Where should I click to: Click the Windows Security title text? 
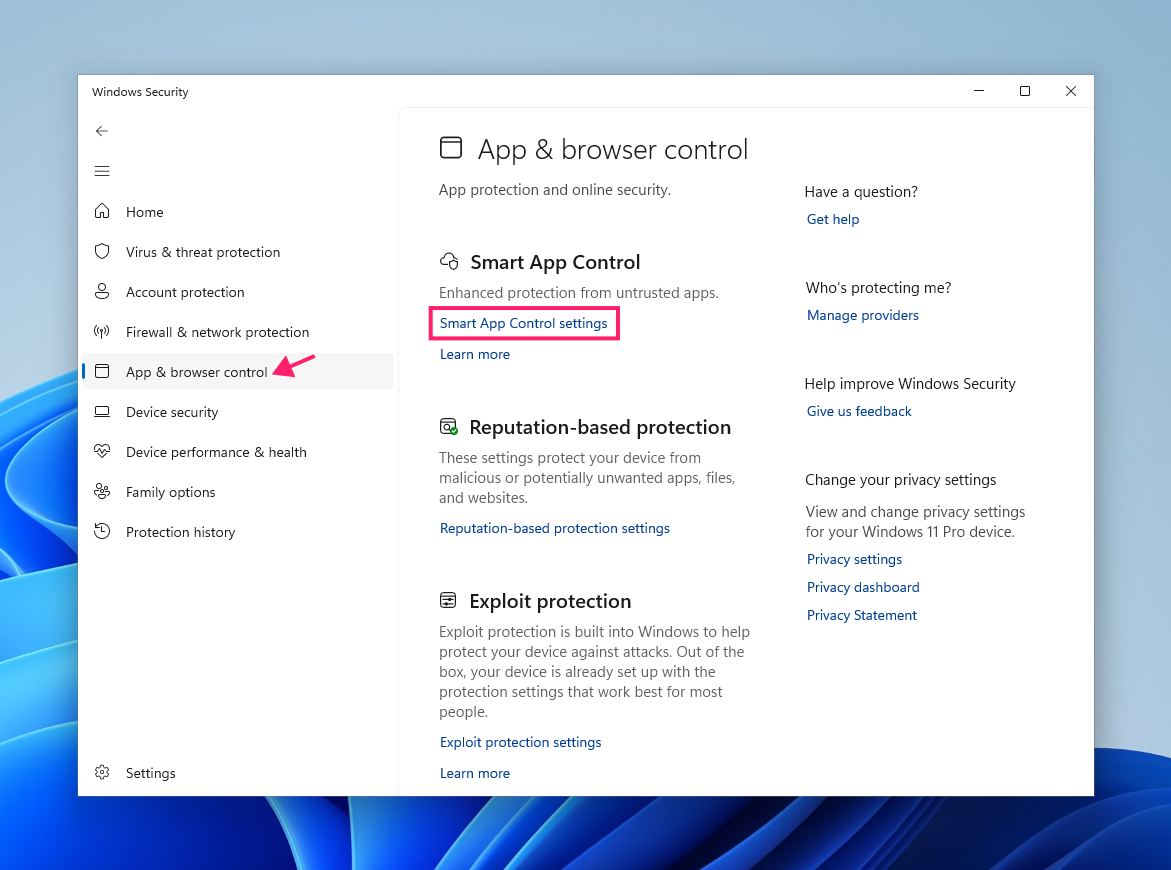(140, 92)
